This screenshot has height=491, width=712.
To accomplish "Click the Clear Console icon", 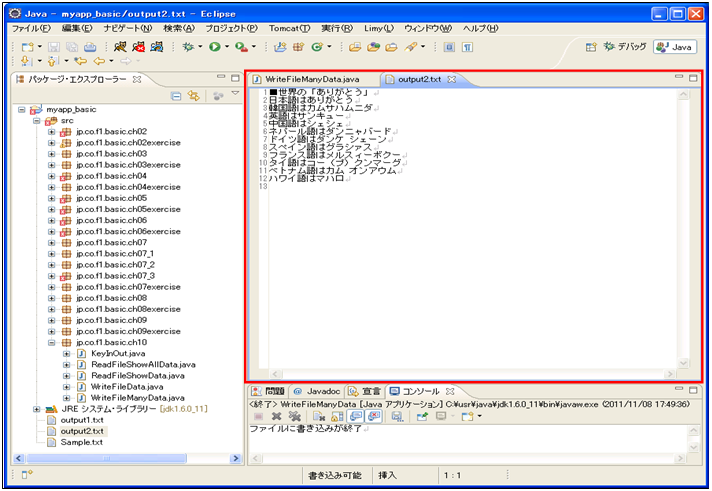I will coord(318,416).
